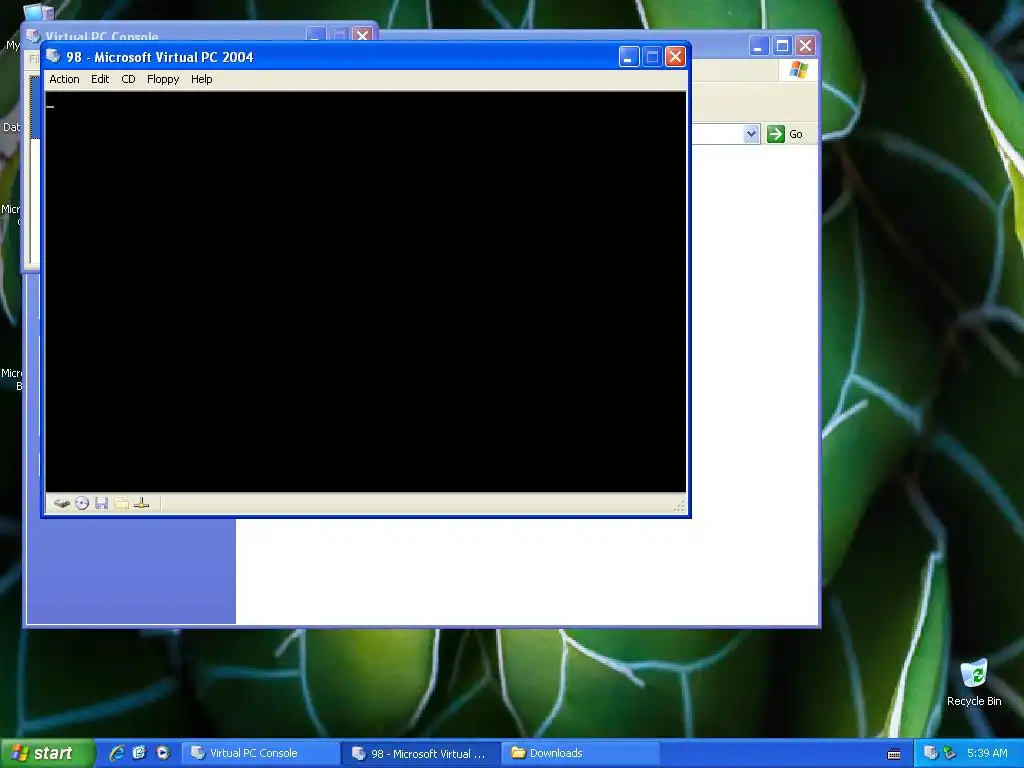Open the Start menu

(46, 753)
